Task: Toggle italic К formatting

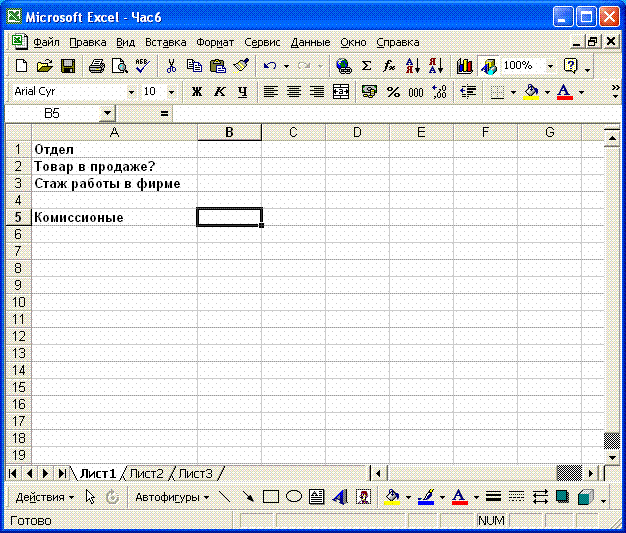Action: tap(219, 92)
